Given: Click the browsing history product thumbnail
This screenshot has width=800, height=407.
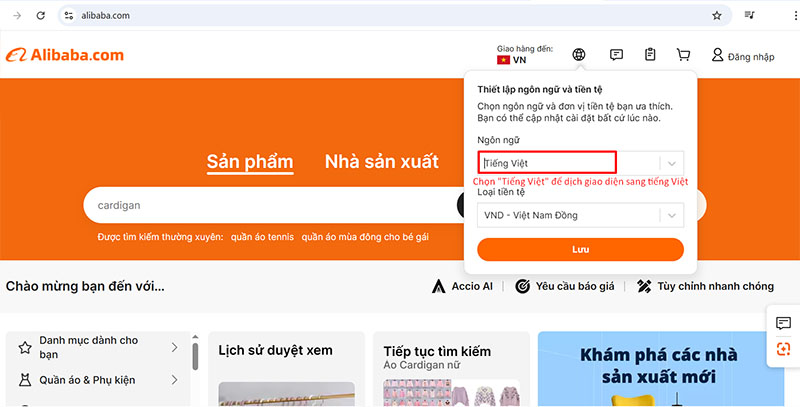Looking at the screenshot, I should tap(287, 394).
